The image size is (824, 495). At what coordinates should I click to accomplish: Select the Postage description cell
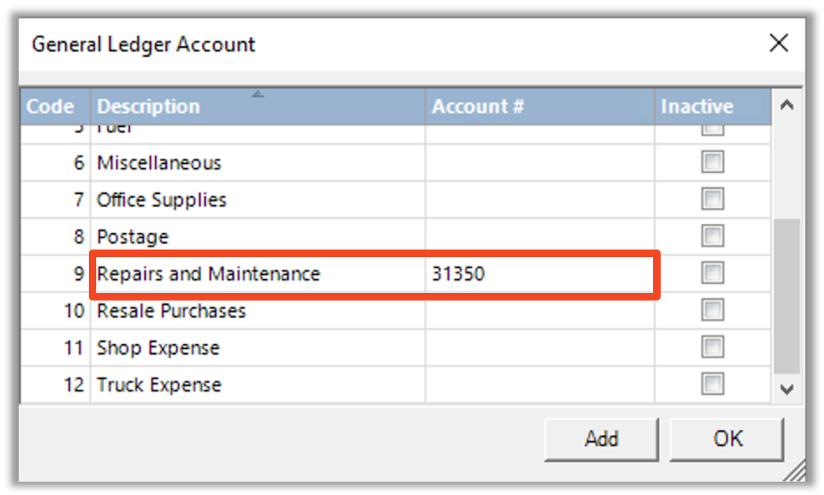coord(258,236)
